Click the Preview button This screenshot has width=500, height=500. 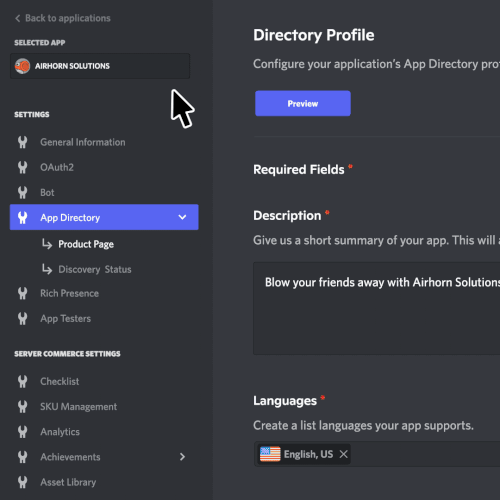[303, 103]
